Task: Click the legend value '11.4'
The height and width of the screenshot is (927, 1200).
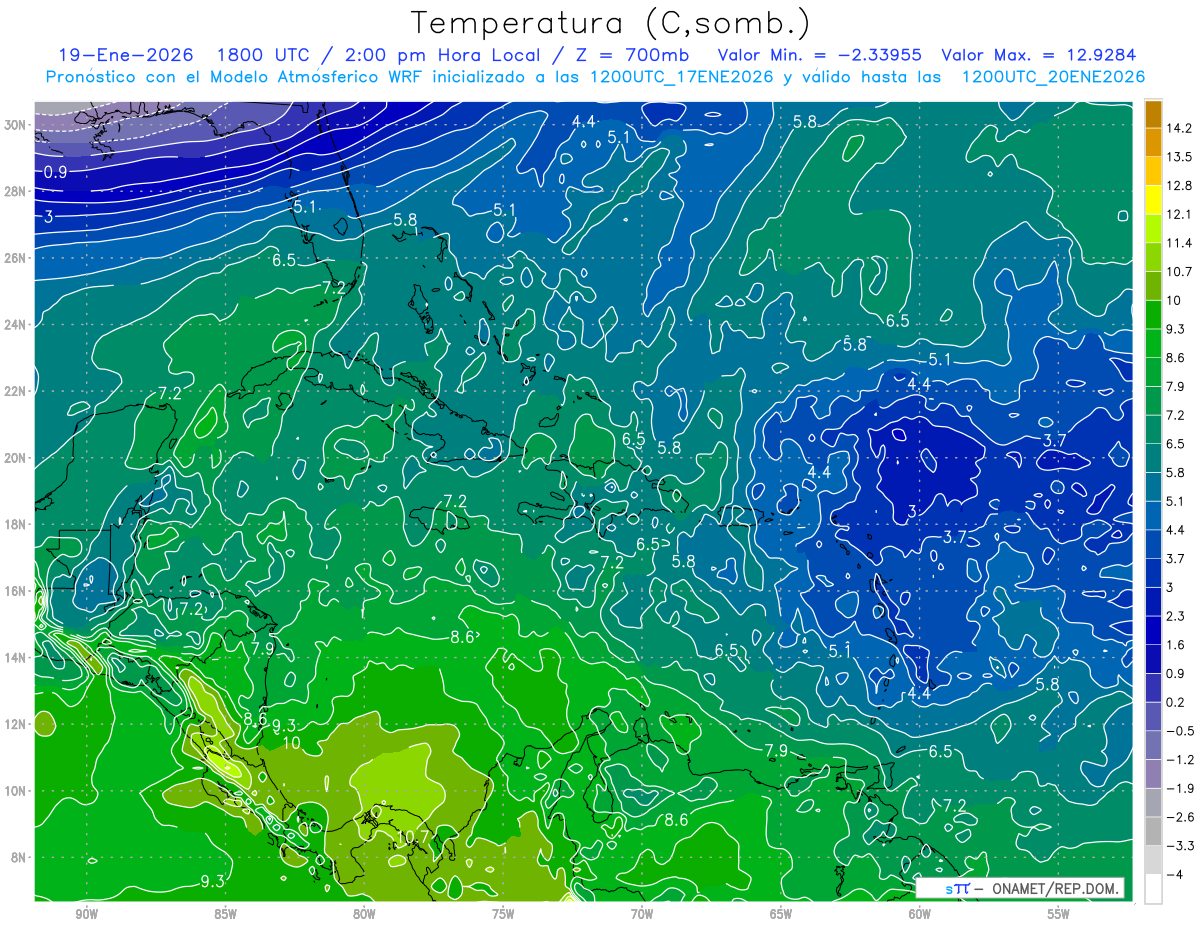Action: click(x=1178, y=243)
